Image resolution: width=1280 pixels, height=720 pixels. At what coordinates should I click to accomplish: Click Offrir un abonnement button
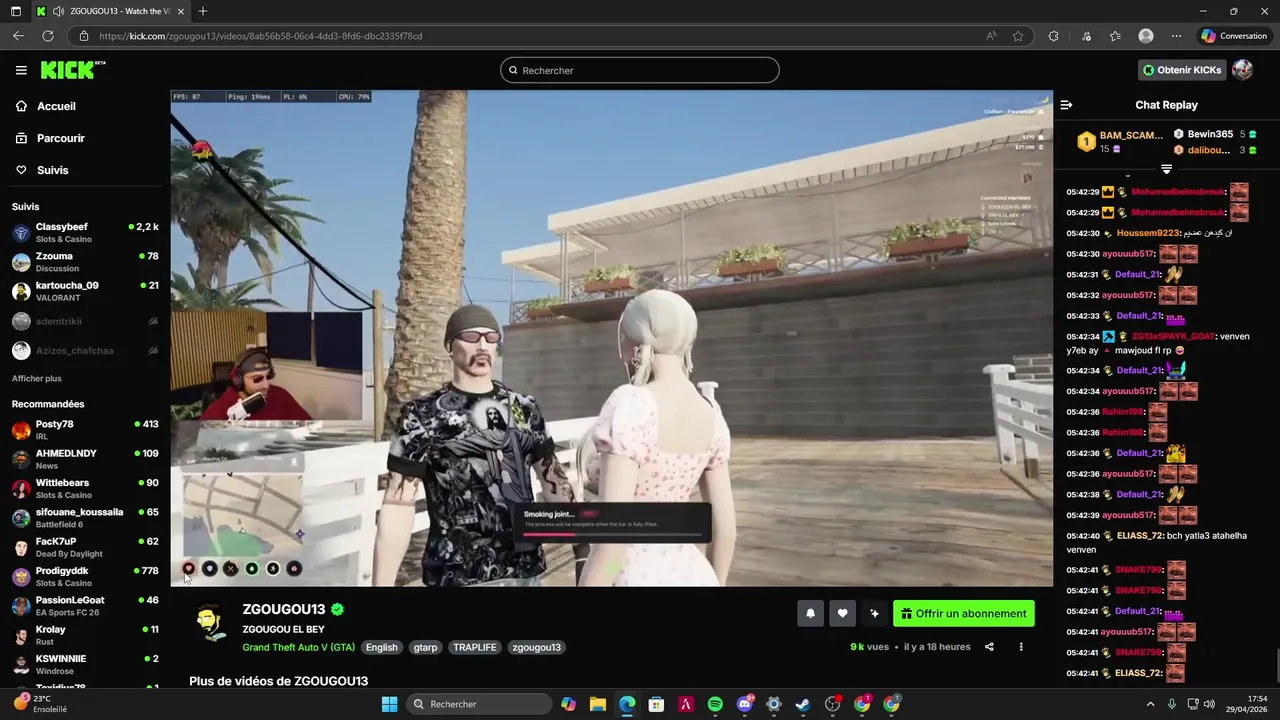(964, 614)
